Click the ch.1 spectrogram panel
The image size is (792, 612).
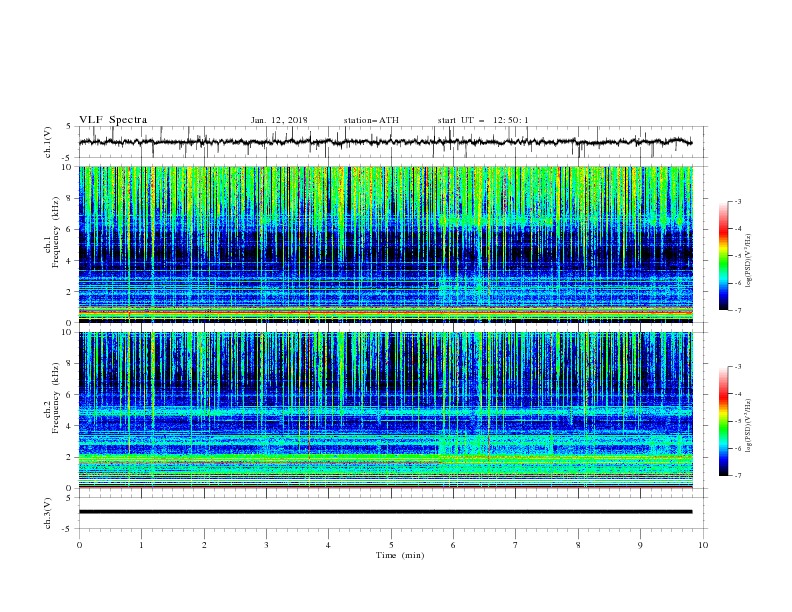pos(385,244)
